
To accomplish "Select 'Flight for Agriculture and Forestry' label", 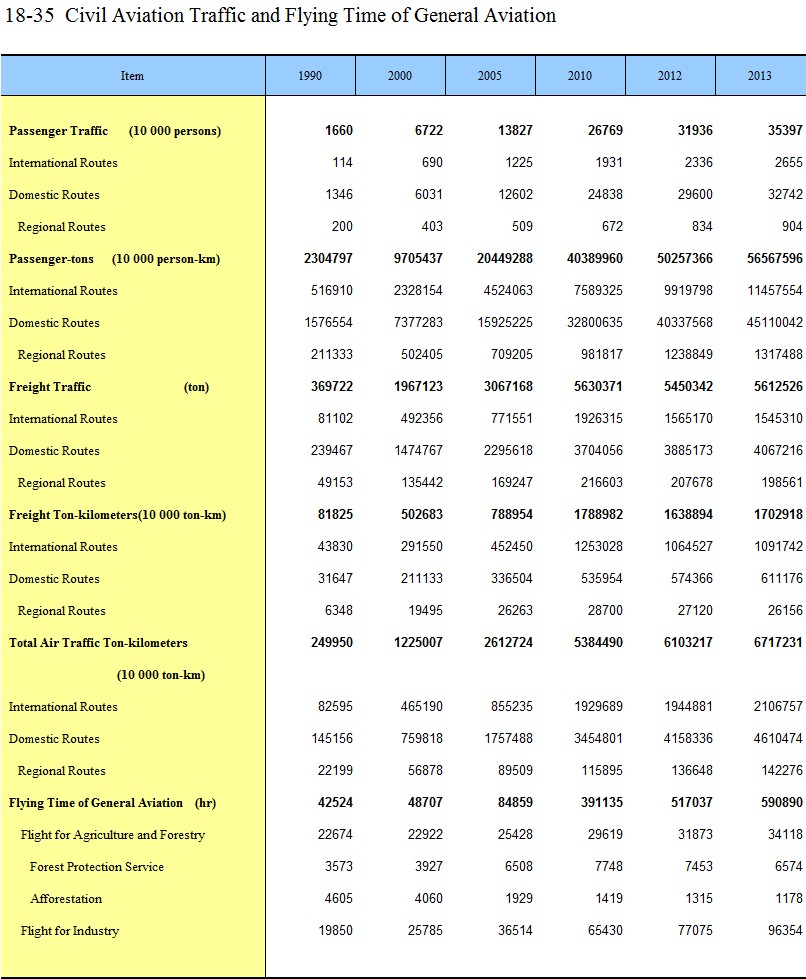I will pos(113,835).
